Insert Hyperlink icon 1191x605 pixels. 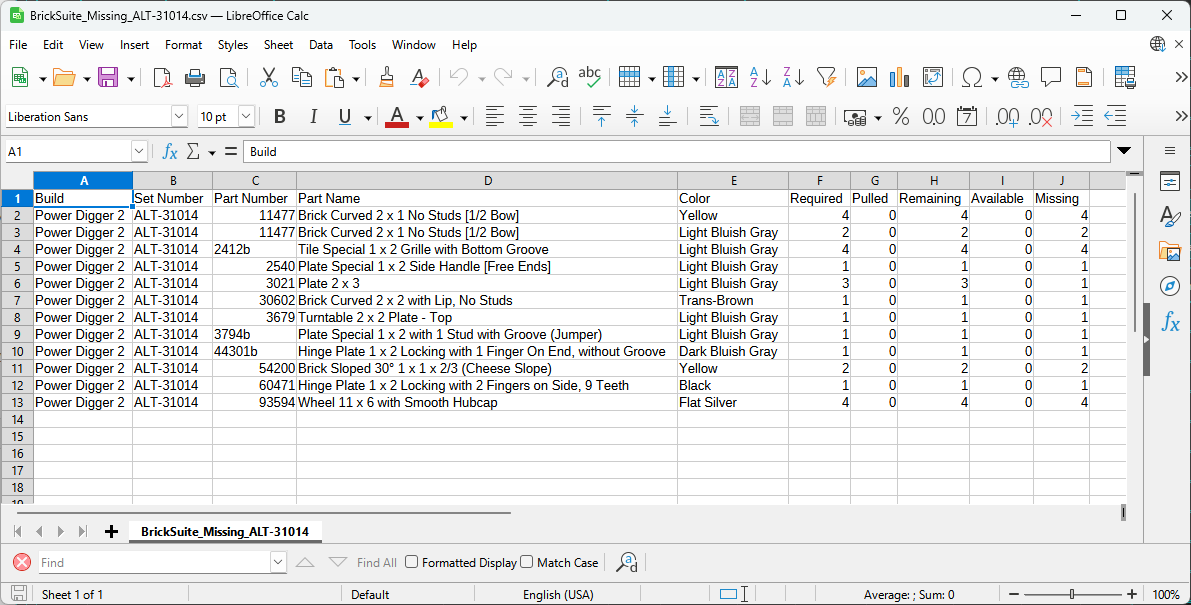click(1018, 77)
